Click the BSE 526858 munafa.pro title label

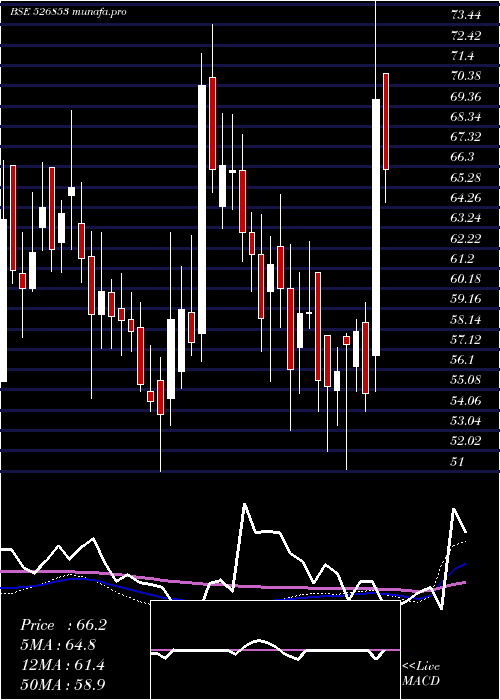68,12
